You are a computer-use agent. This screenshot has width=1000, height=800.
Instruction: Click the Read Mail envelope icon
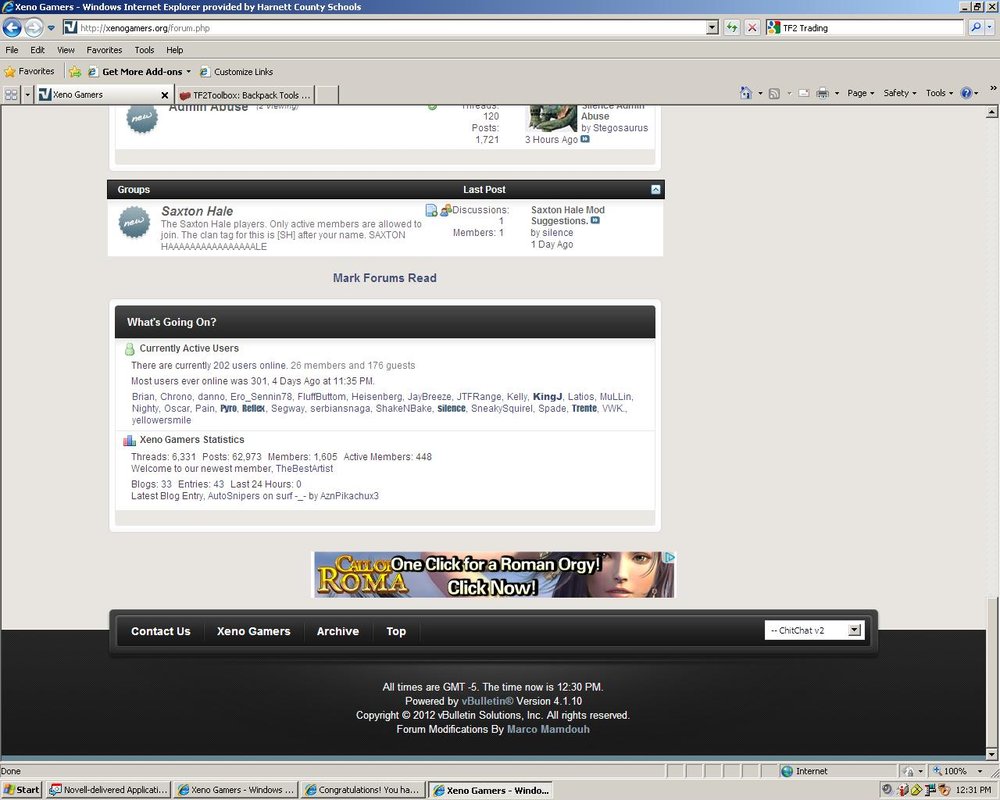click(804, 93)
